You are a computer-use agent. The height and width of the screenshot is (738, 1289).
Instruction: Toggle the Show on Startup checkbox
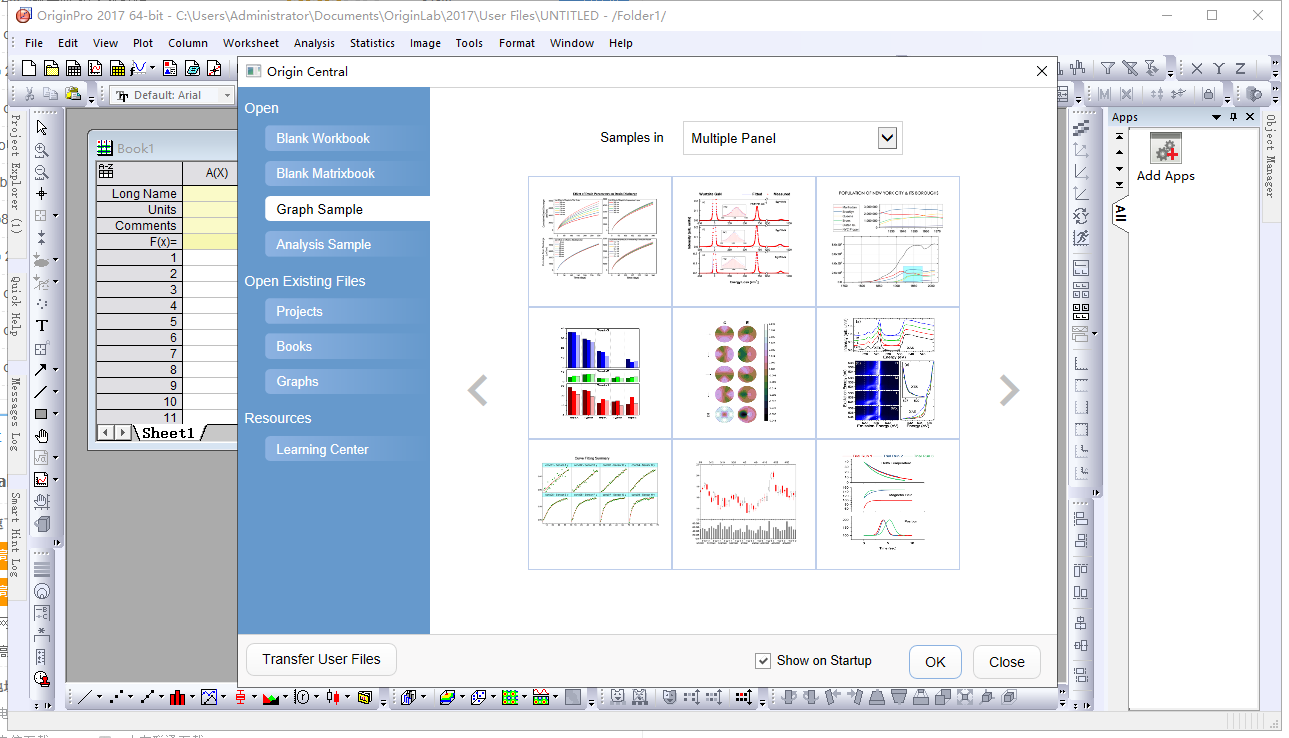pos(763,661)
